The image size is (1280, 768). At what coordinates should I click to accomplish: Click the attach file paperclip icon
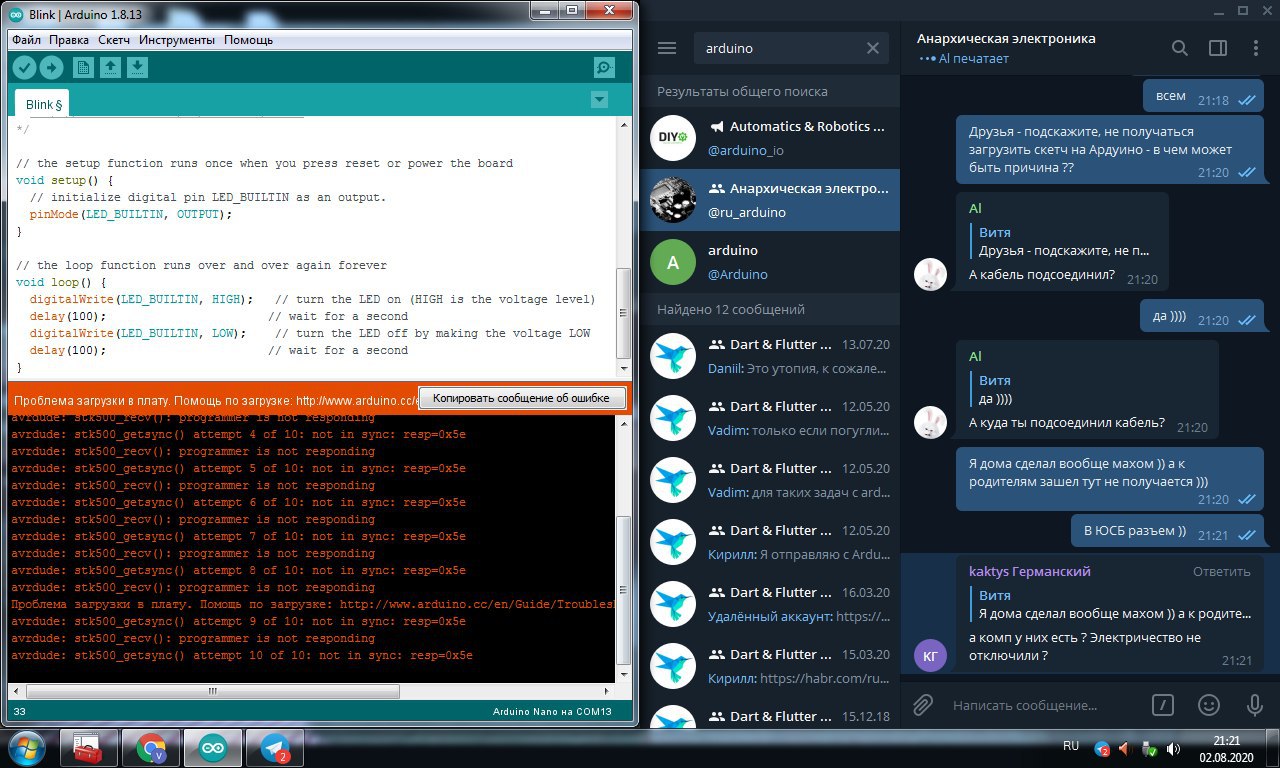(923, 705)
